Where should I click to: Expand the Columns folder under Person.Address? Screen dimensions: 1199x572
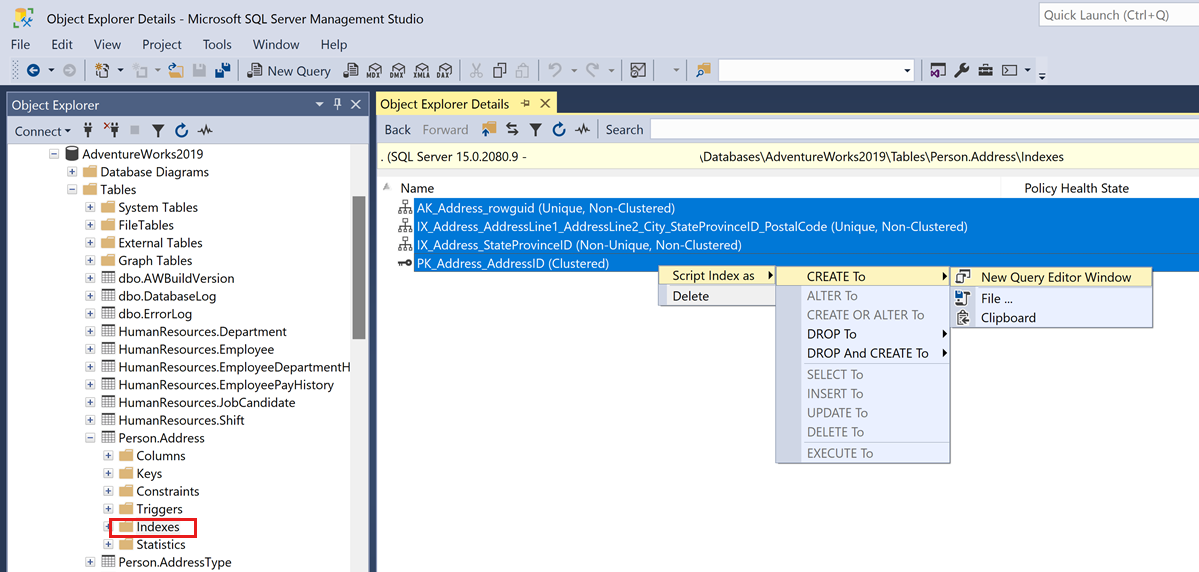click(x=109, y=456)
